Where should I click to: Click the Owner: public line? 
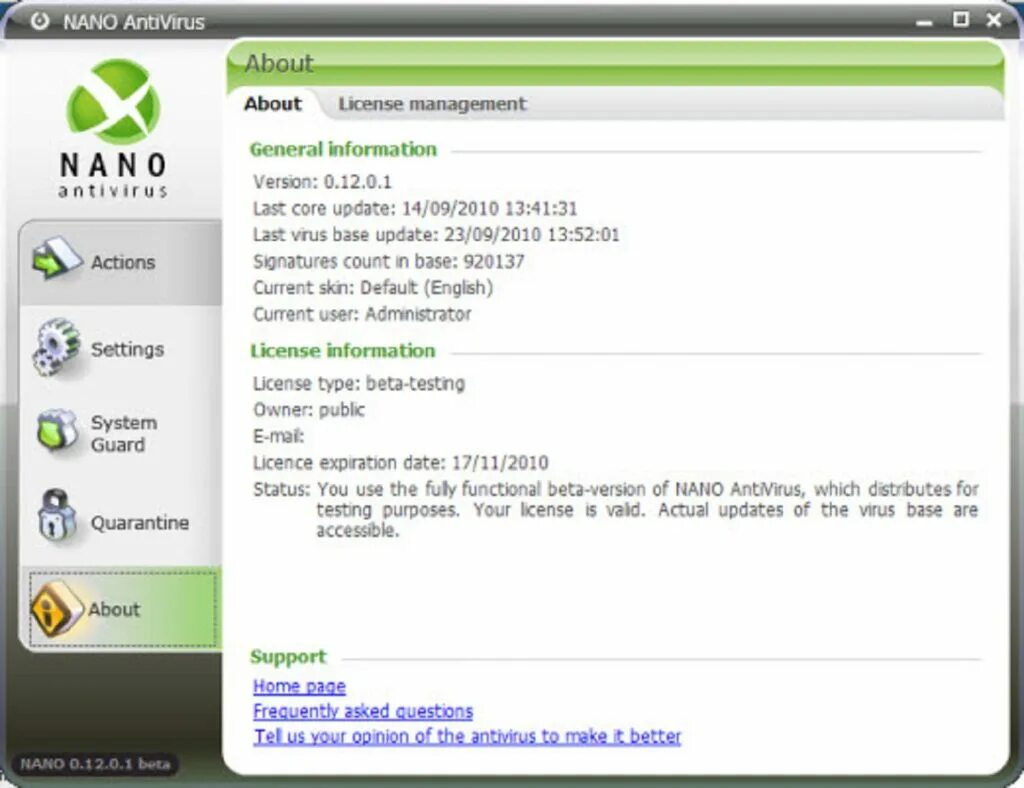coord(309,410)
